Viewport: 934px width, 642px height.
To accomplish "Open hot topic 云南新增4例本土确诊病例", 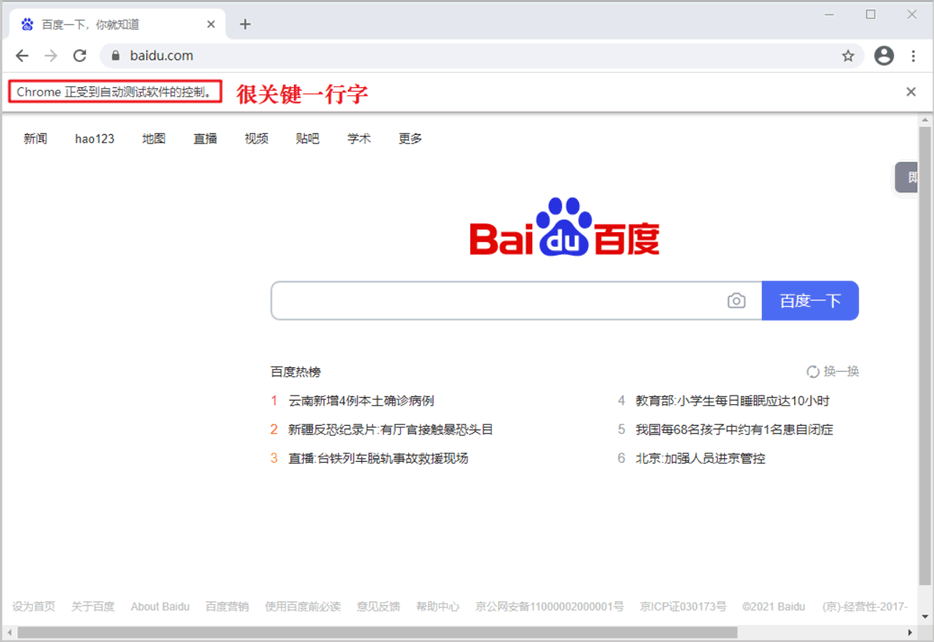I will pyautogui.click(x=361, y=401).
